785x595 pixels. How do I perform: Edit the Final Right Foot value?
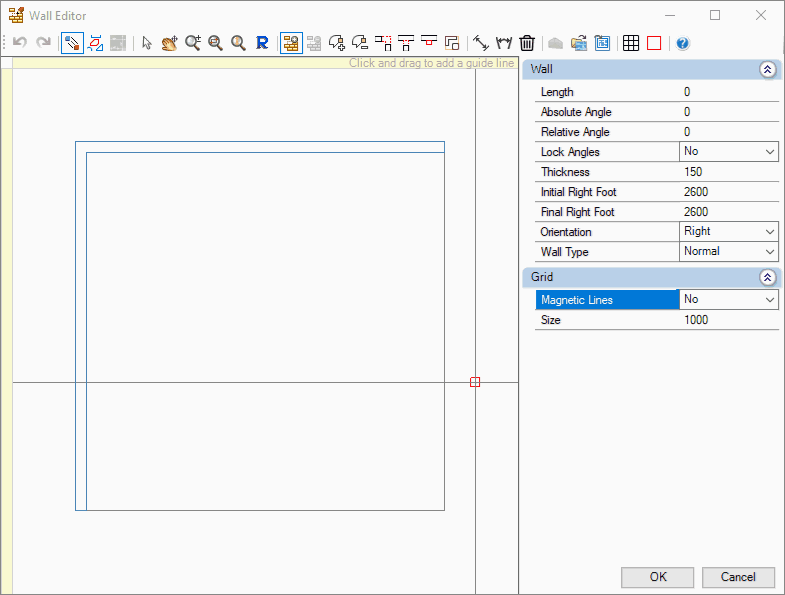pos(729,212)
